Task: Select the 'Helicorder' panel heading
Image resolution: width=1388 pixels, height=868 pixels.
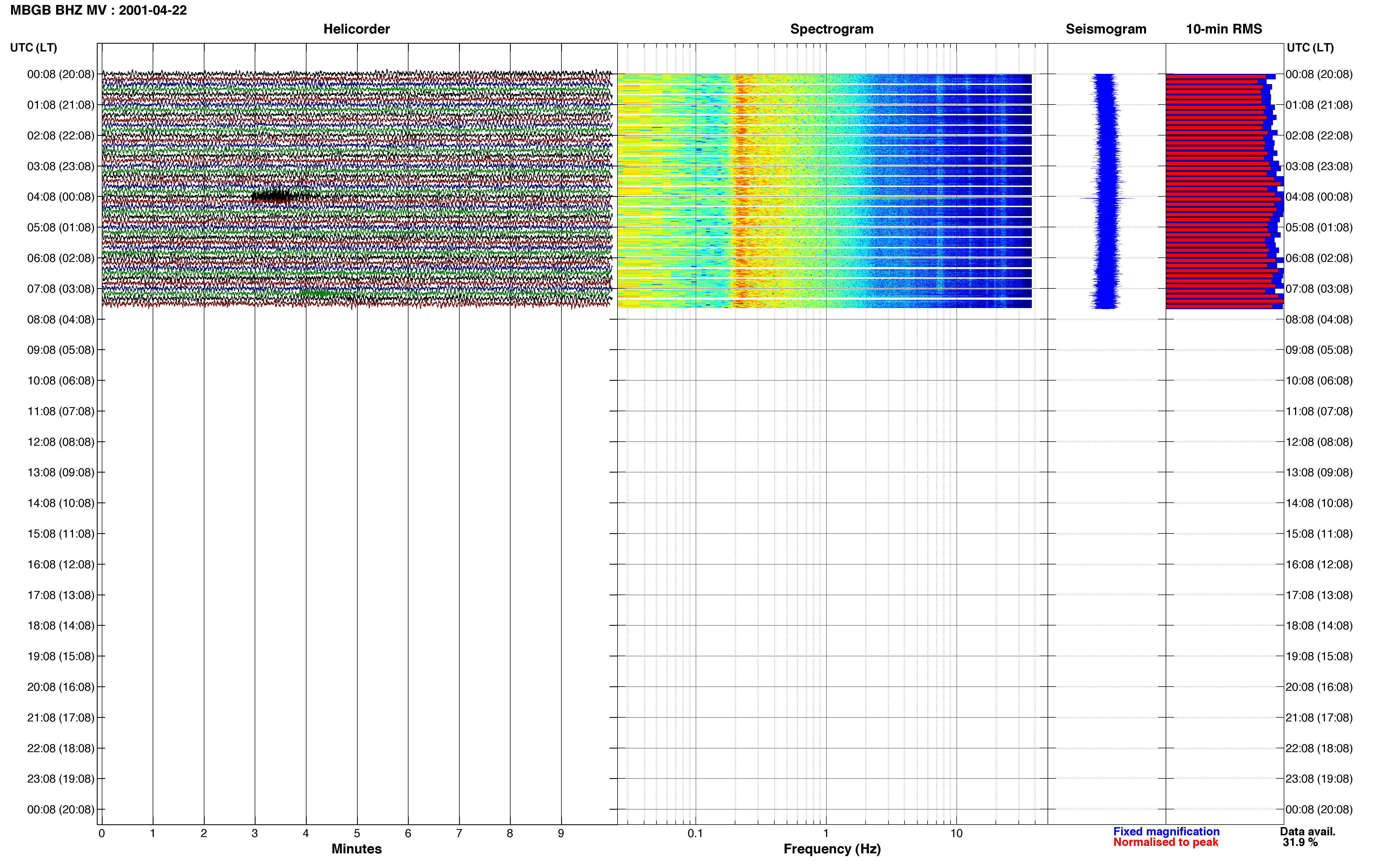Action: (356, 29)
